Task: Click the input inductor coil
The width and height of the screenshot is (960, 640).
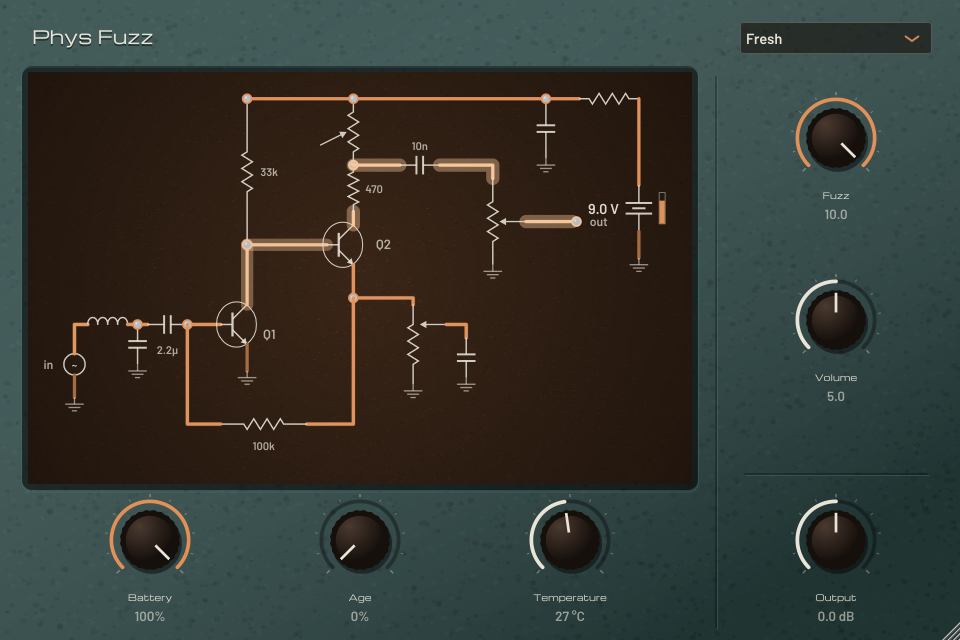Action: 108,321
